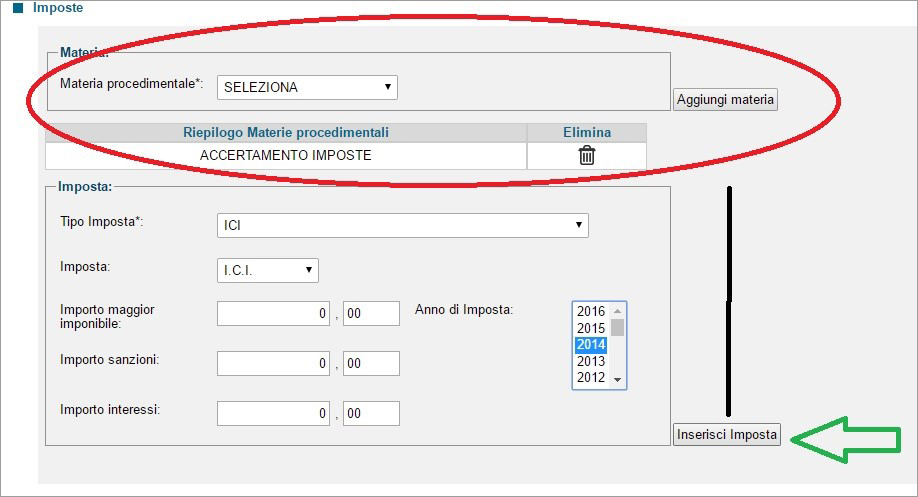
Task: Click the year list's scroll-up arrow
Action: pyautogui.click(x=617, y=311)
